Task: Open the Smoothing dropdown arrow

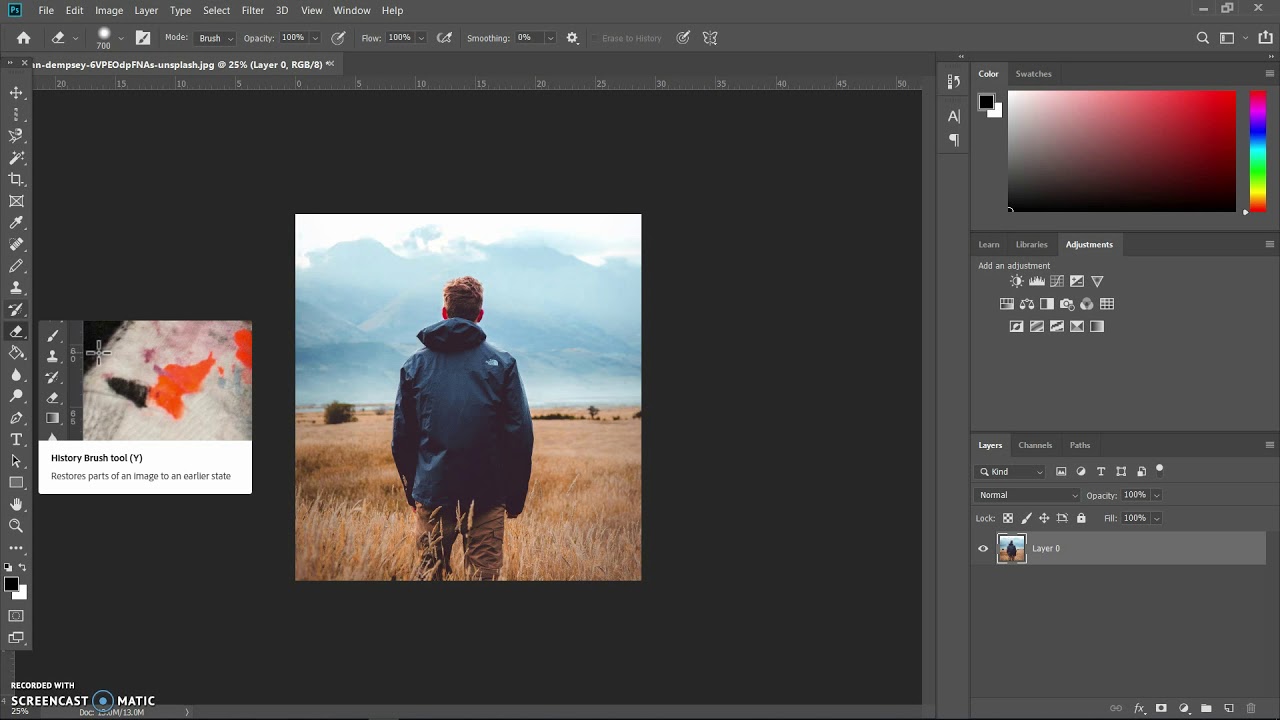Action: (550, 38)
